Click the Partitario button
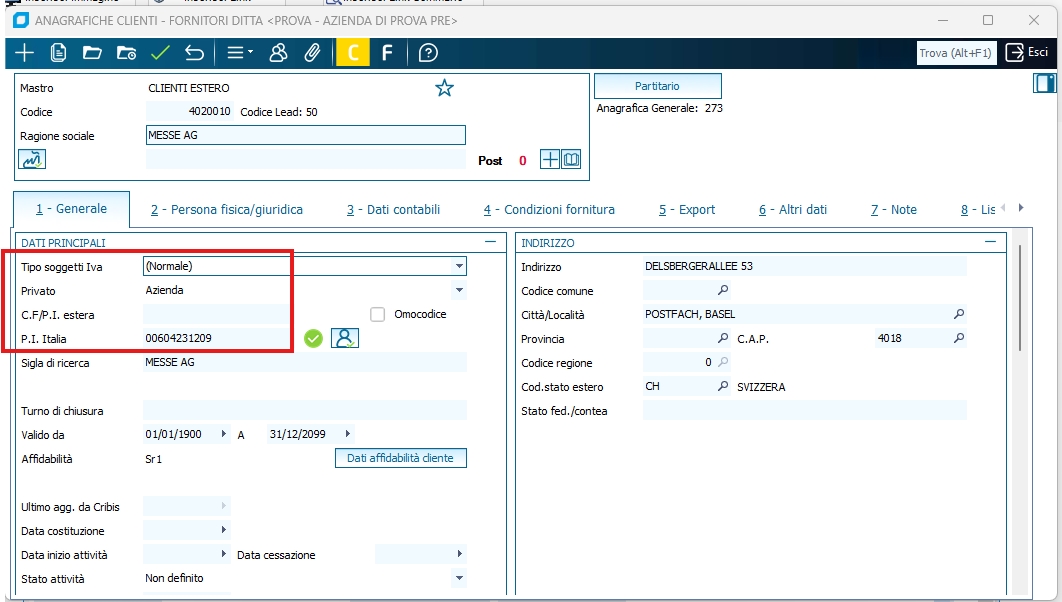This screenshot has width=1062, height=602. [x=657, y=86]
